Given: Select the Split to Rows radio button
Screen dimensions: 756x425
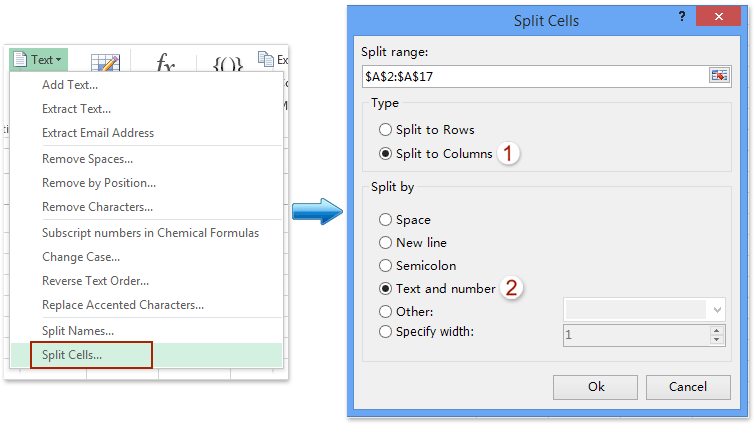Looking at the screenshot, I should (x=386, y=130).
